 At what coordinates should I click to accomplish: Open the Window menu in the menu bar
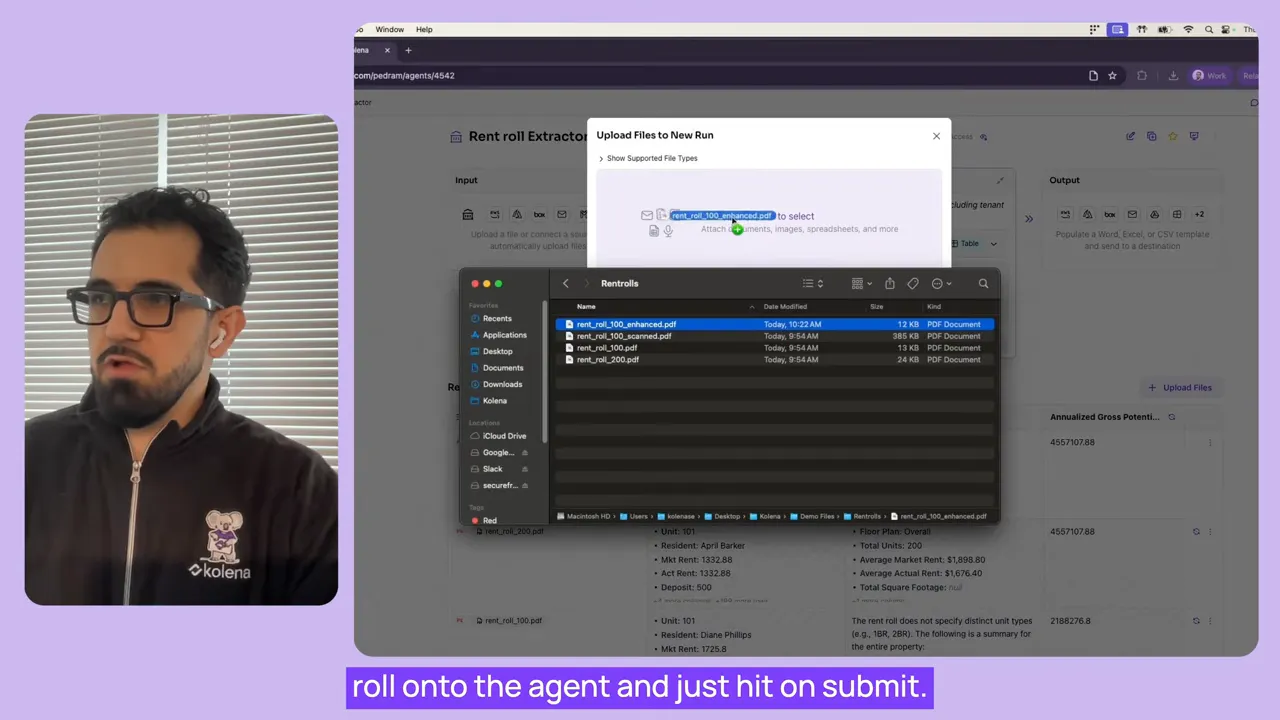[x=390, y=29]
